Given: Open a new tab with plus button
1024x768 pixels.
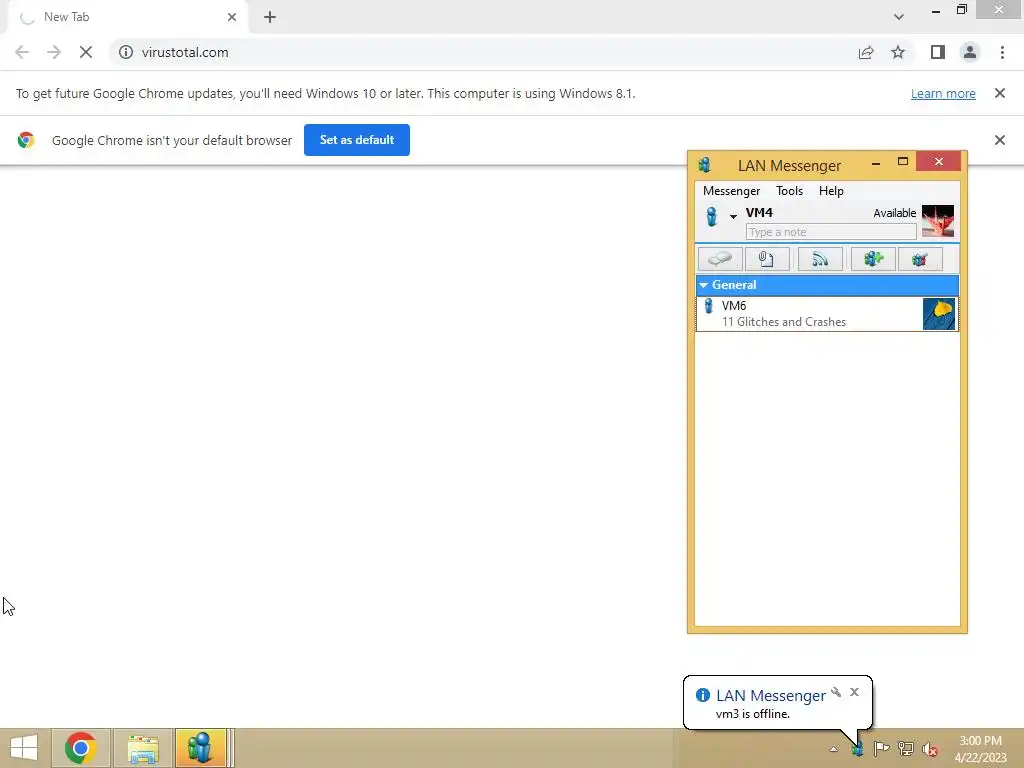Looking at the screenshot, I should 270,17.
